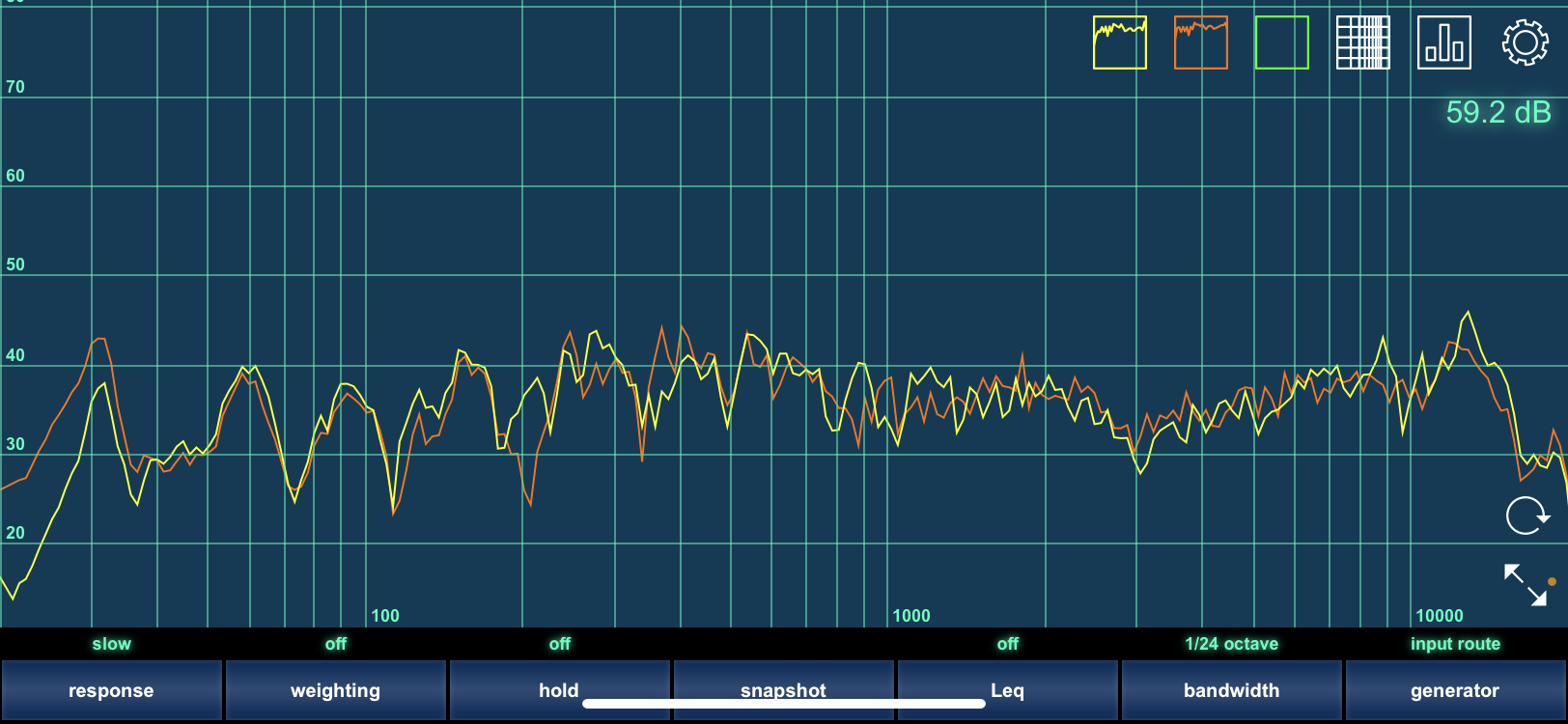This screenshot has width=1568, height=724.
Task: Open the response speed options
Action: pos(111,690)
